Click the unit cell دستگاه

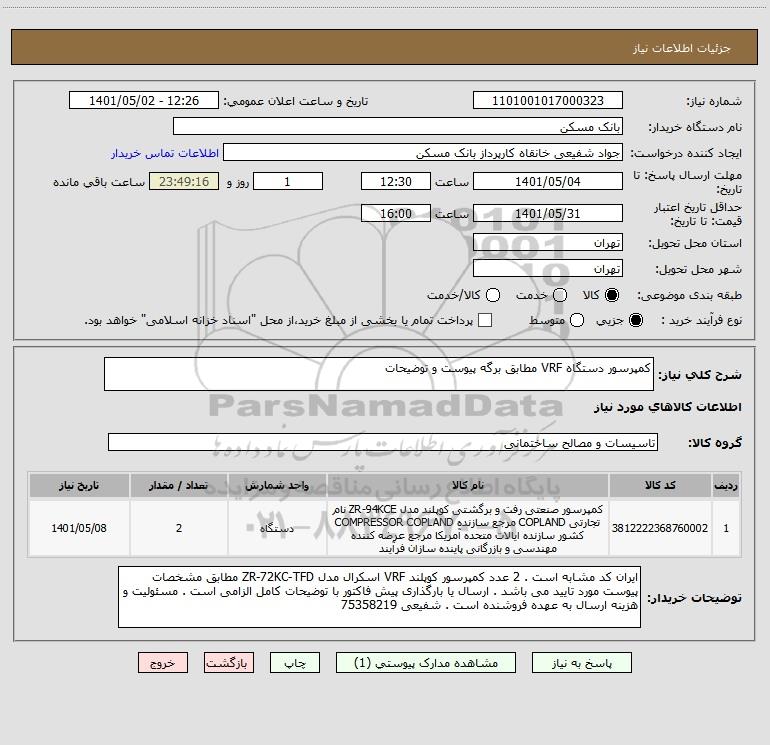pyautogui.click(x=277, y=528)
